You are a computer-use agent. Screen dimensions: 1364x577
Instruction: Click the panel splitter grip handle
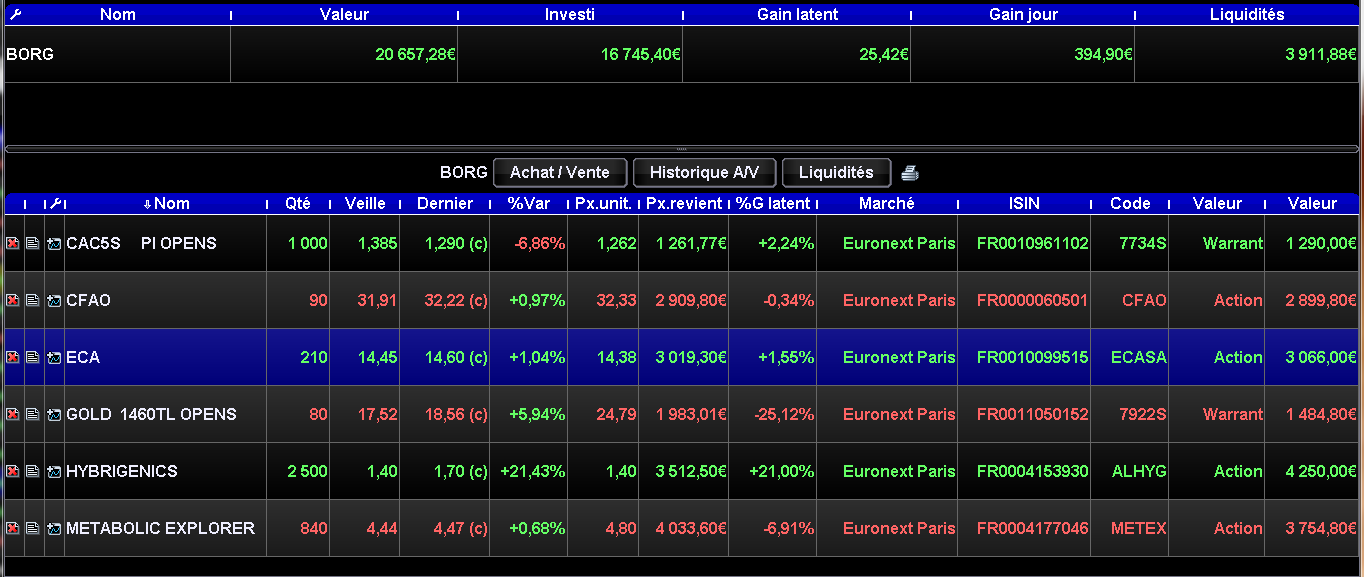point(682,149)
